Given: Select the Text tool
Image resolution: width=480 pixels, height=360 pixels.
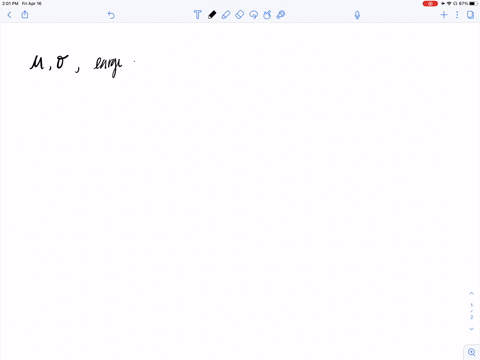Looking at the screenshot, I should coord(197,15).
